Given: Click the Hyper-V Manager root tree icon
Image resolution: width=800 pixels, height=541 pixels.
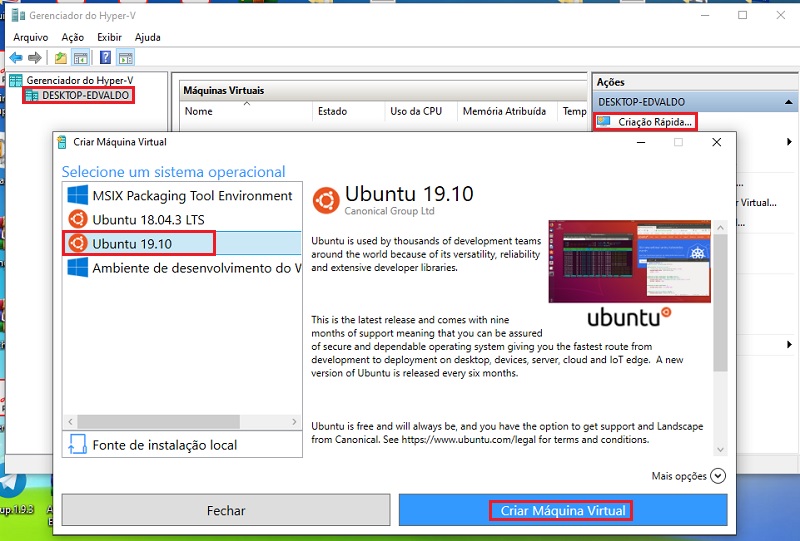Looking at the screenshot, I should point(16,80).
